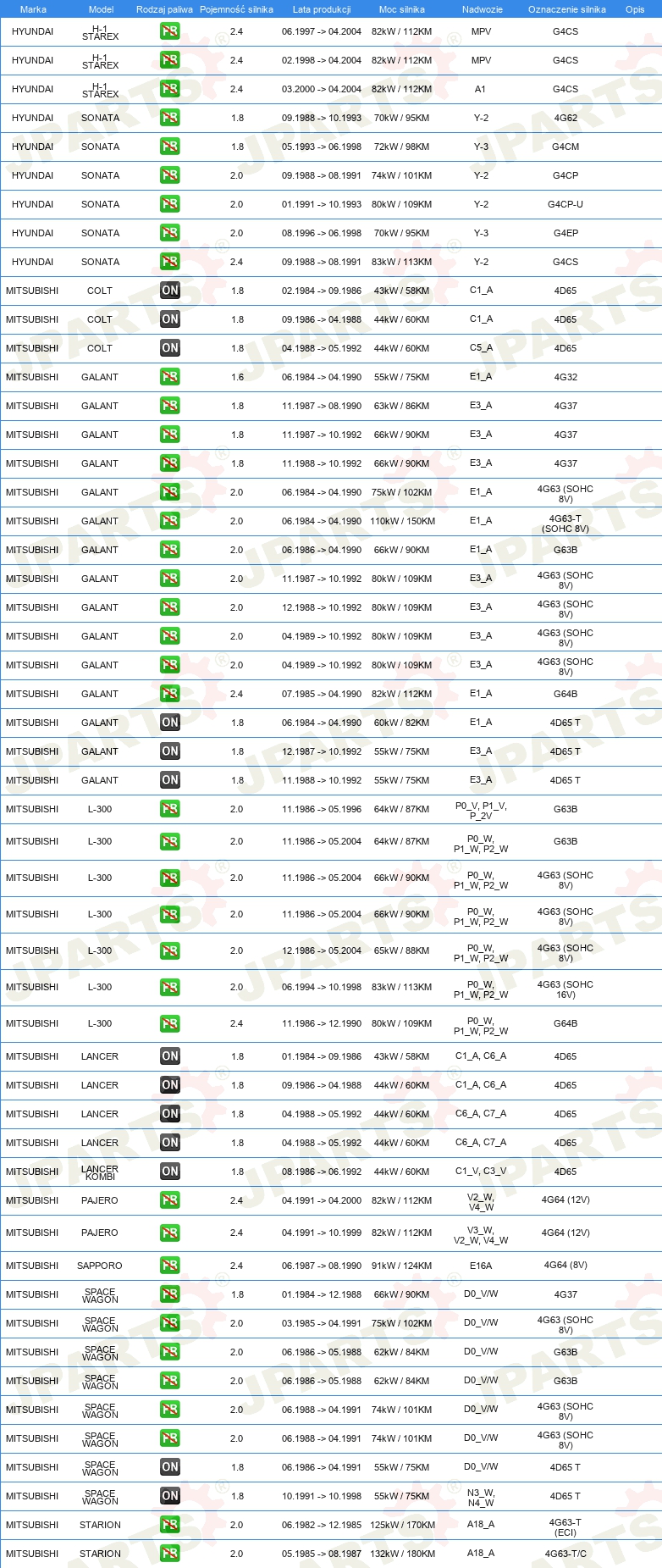Click petrol icon in Sonata G4CP 74kW row
Screen dimensions: 662x1568
[x=169, y=175]
